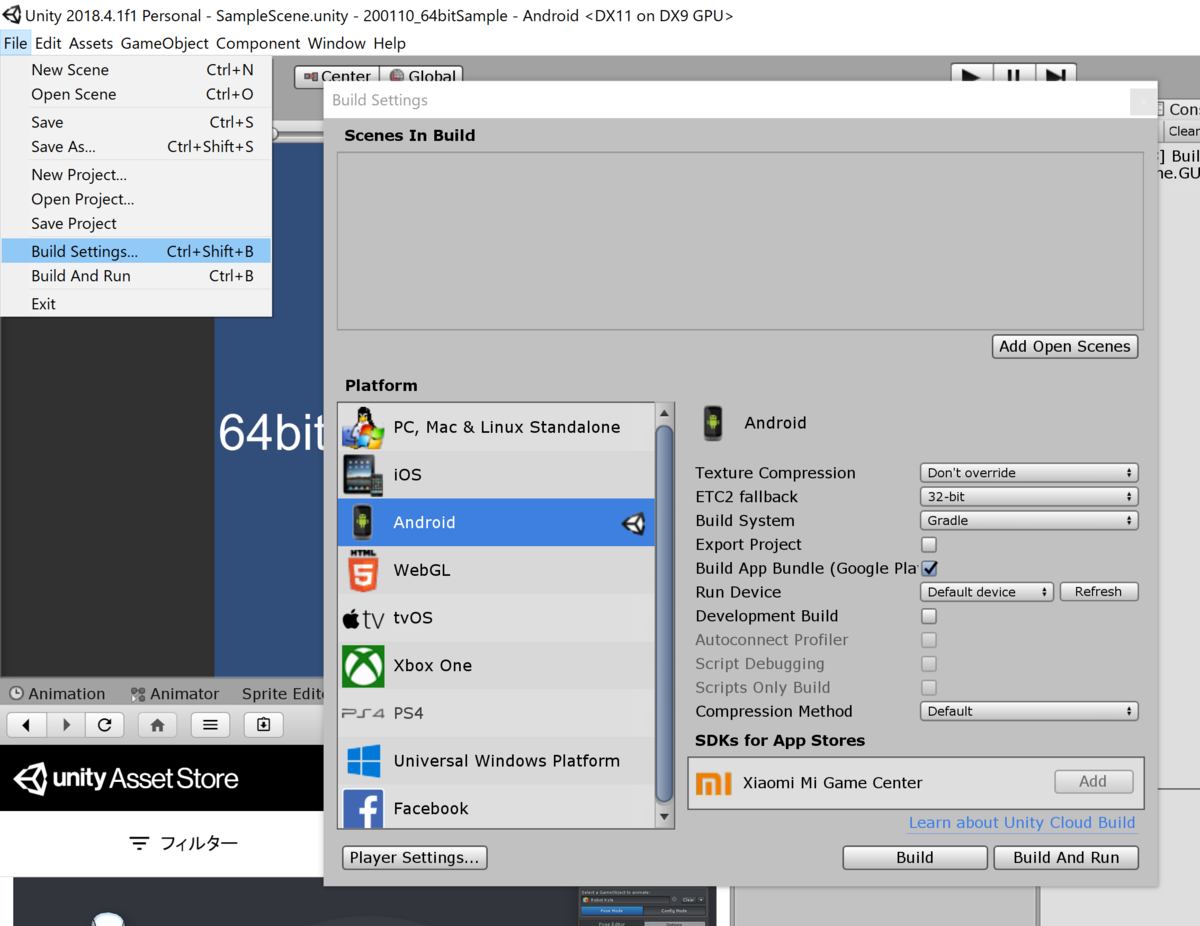Click the Build And Run dialog button
The width and height of the screenshot is (1200, 926).
click(1066, 857)
